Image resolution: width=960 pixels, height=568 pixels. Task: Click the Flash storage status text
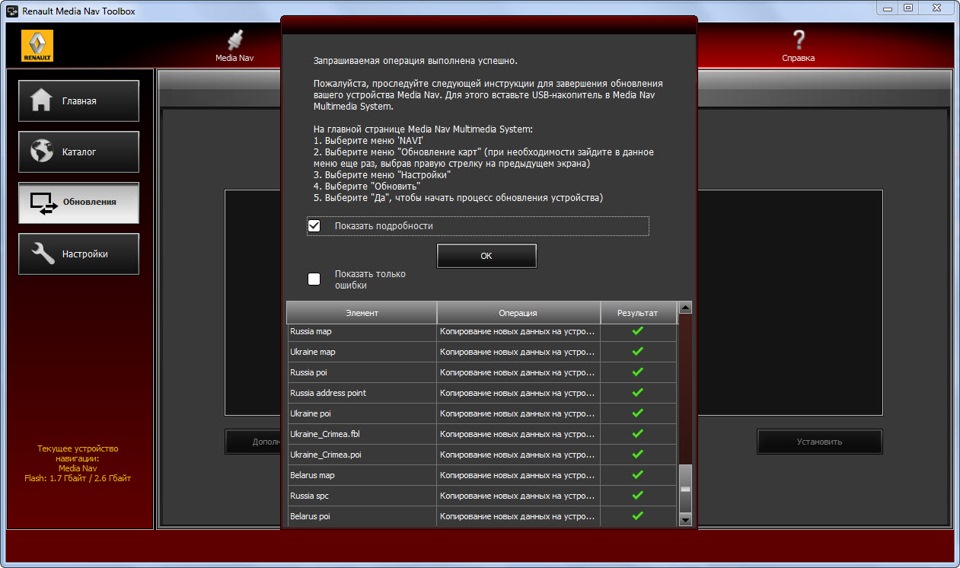pos(78,478)
